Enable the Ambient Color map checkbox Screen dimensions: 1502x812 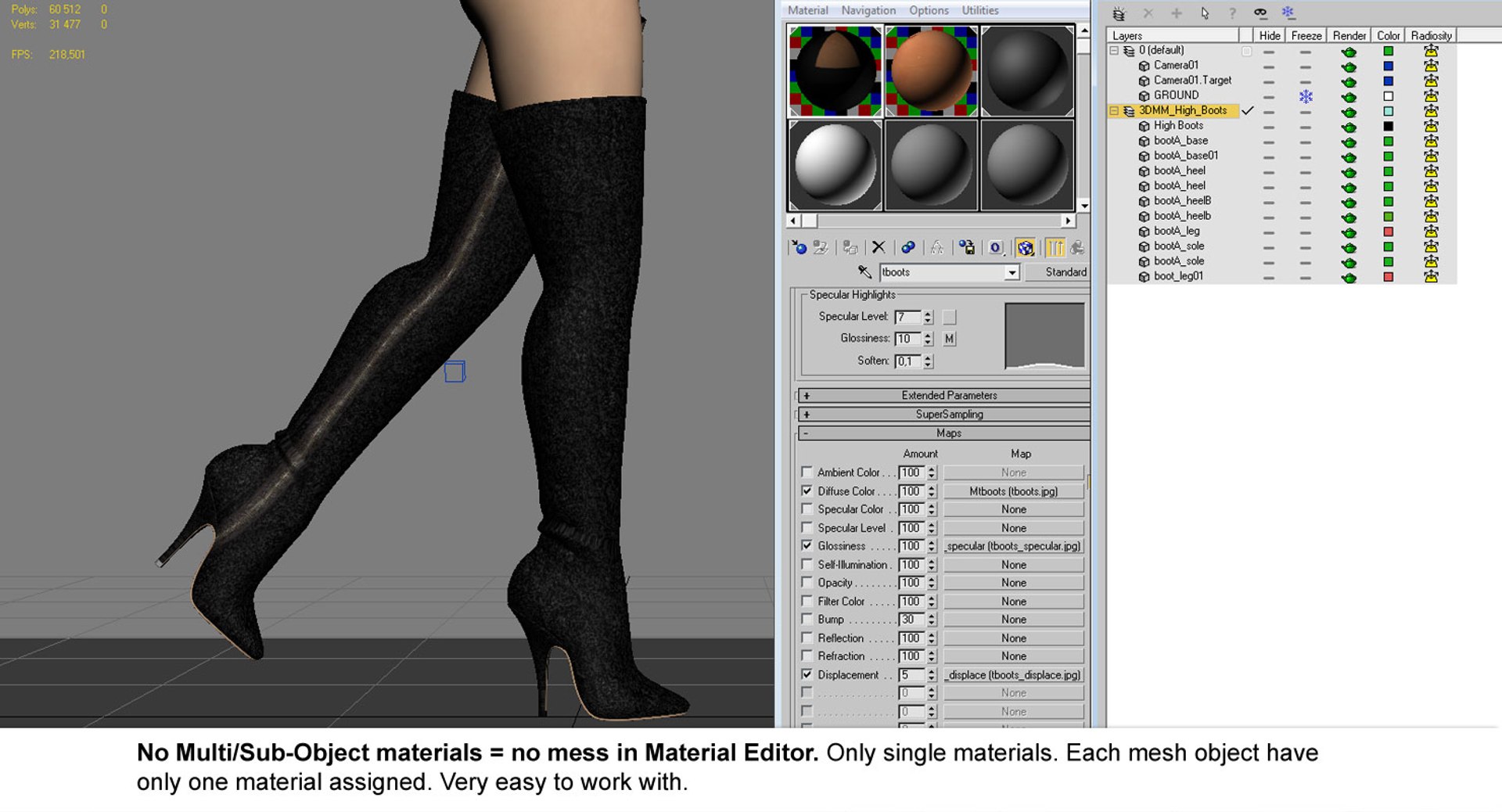coord(807,472)
